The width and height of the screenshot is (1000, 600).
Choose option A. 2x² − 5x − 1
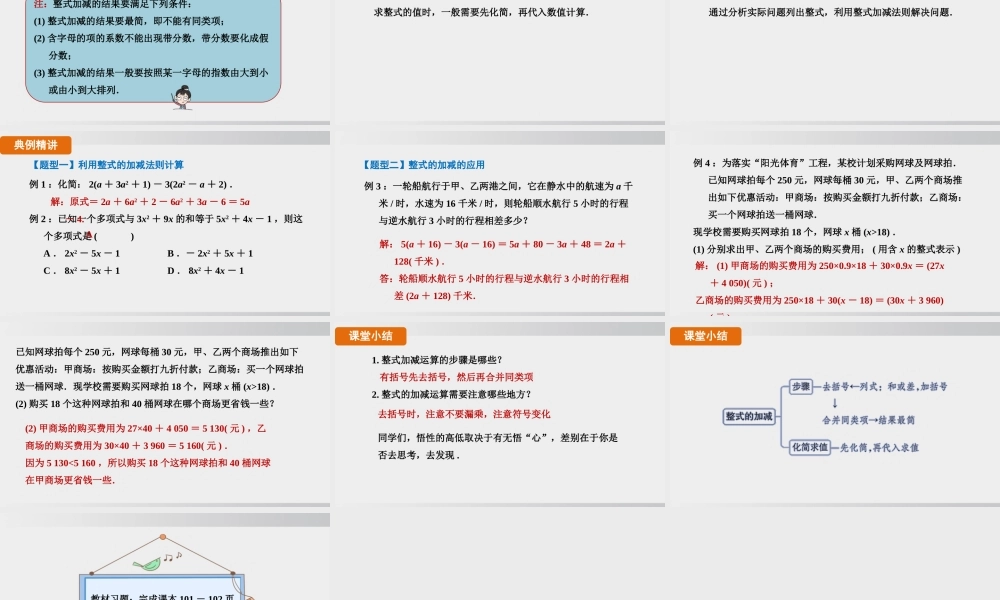pyautogui.click(x=82, y=253)
